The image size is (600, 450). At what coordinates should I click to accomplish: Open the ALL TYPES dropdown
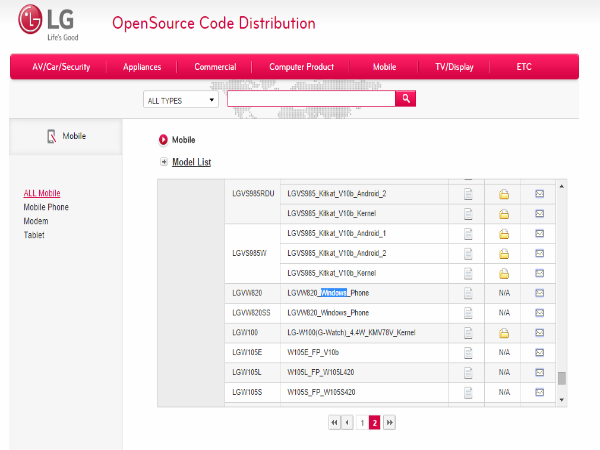point(181,100)
